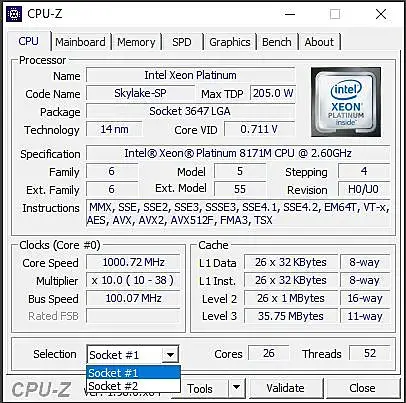The height and width of the screenshot is (403, 406).
Task: Click the Tools button
Action: [x=200, y=388]
